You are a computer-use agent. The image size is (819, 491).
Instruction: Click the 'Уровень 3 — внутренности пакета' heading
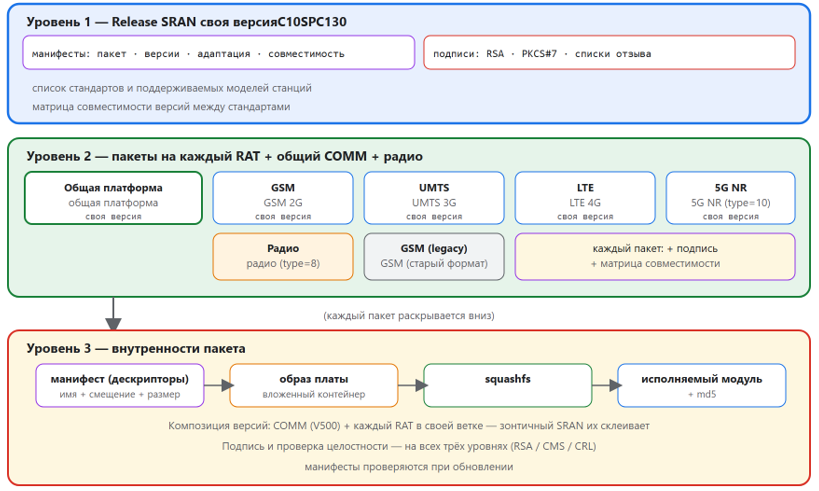click(x=136, y=348)
